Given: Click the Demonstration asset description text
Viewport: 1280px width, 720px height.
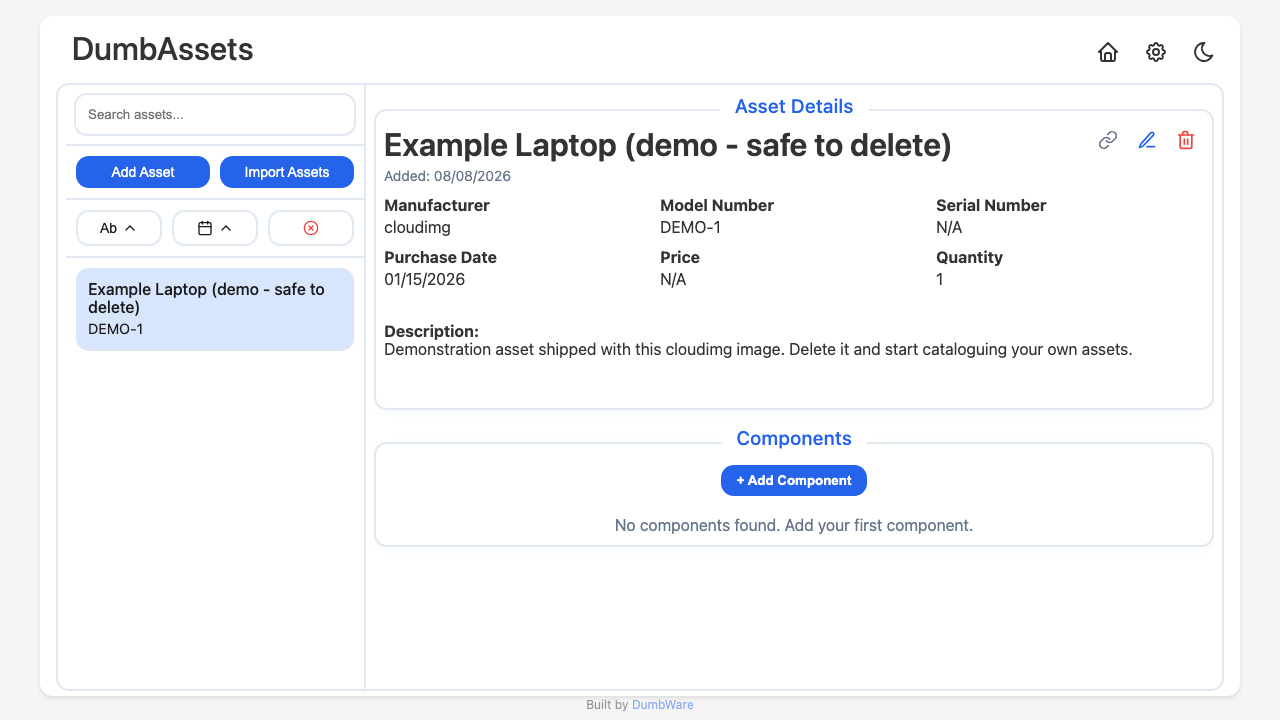Looking at the screenshot, I should point(758,350).
